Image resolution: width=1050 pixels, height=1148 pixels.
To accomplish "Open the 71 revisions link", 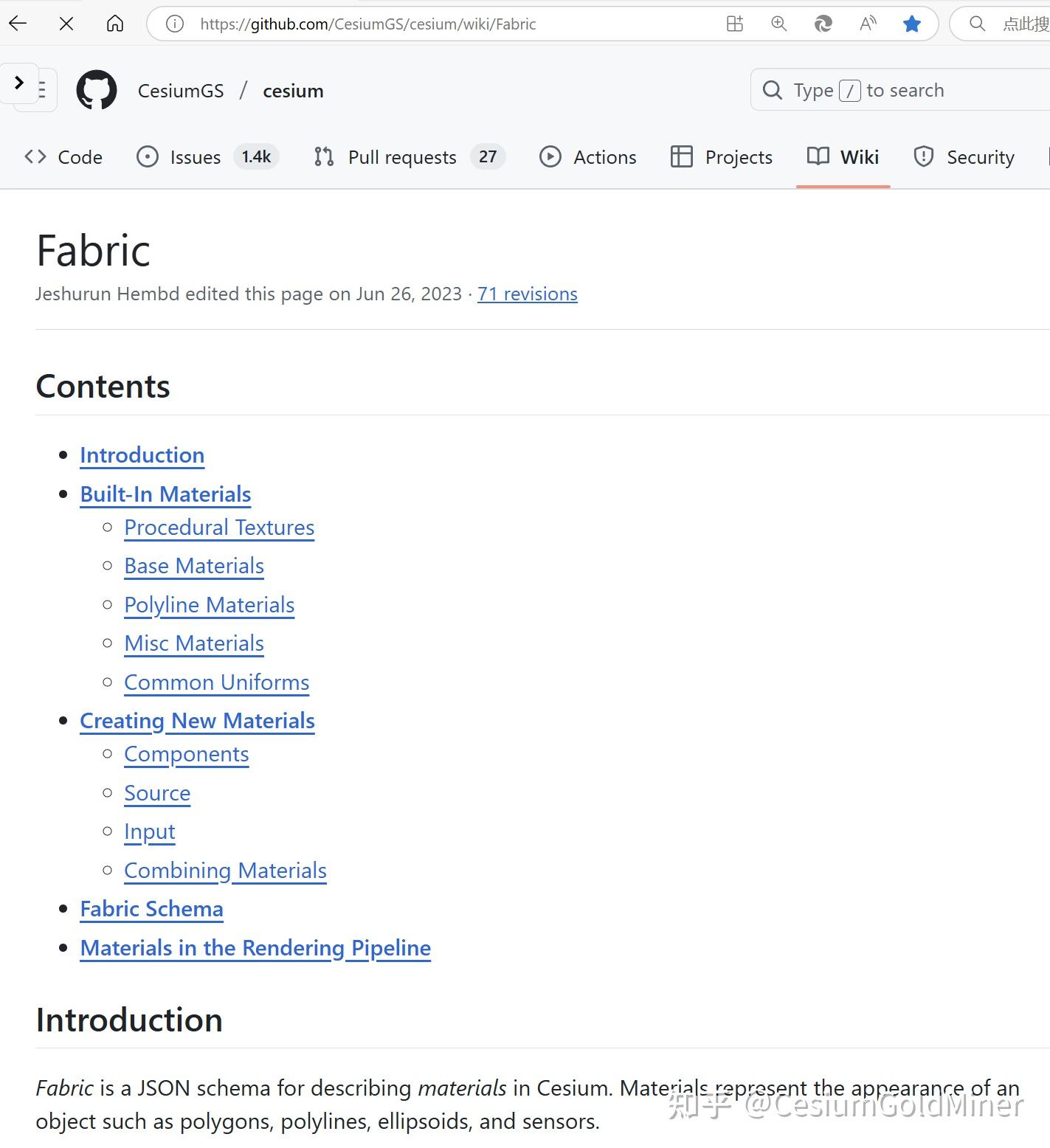I will (x=527, y=294).
